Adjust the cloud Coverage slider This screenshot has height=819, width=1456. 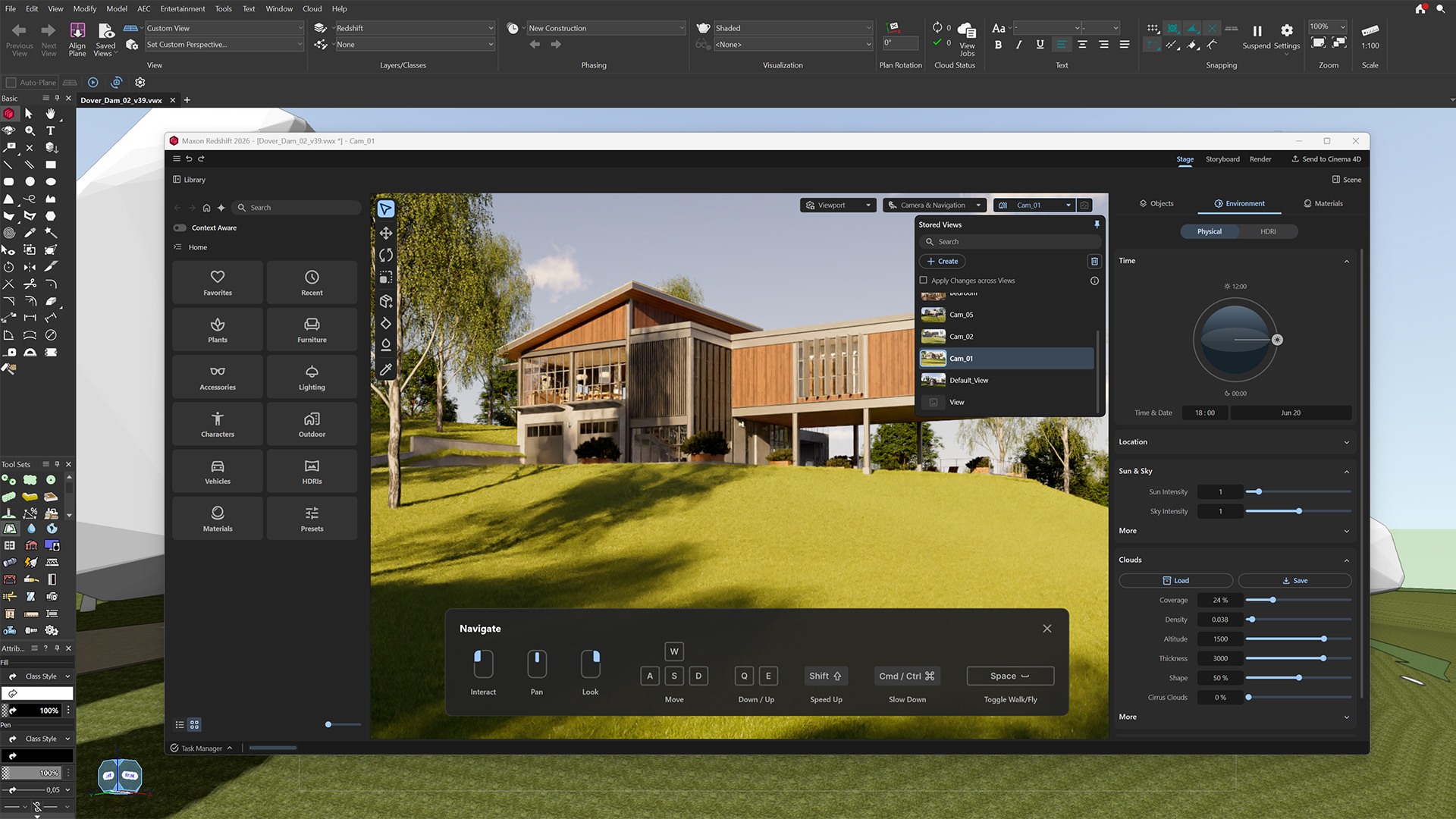pyautogui.click(x=1298, y=601)
